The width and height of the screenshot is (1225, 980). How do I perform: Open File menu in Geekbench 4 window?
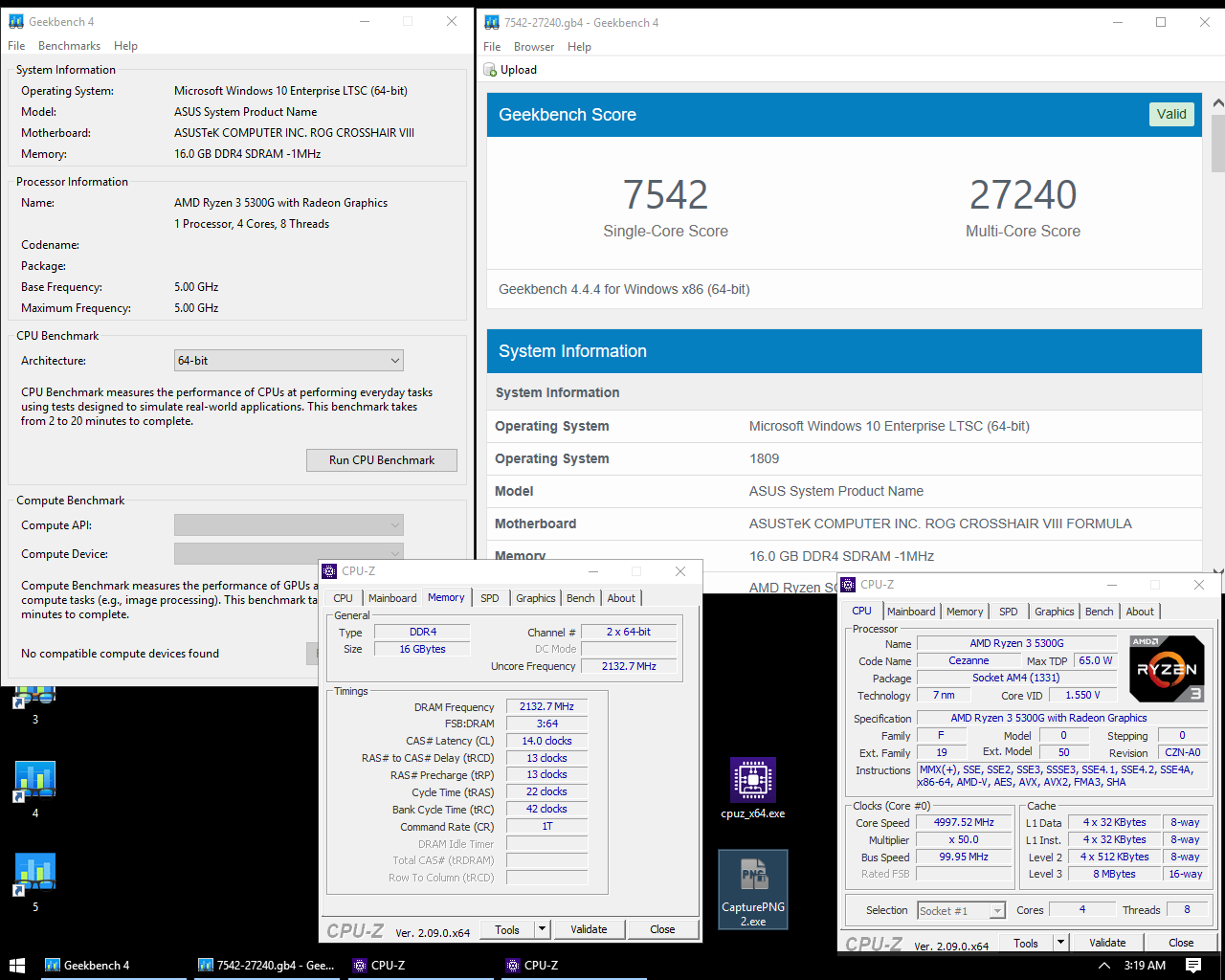pyautogui.click(x=16, y=46)
